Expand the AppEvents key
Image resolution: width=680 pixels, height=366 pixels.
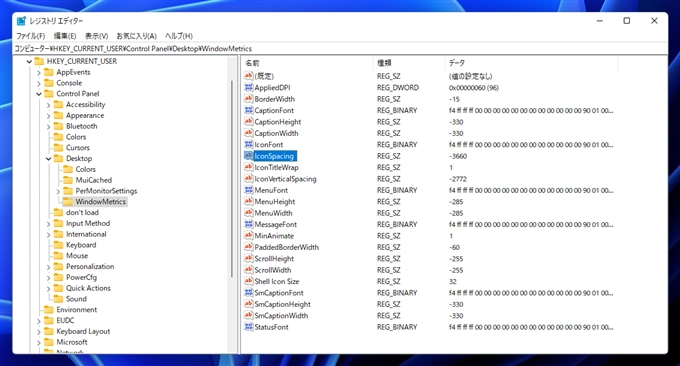[39, 72]
